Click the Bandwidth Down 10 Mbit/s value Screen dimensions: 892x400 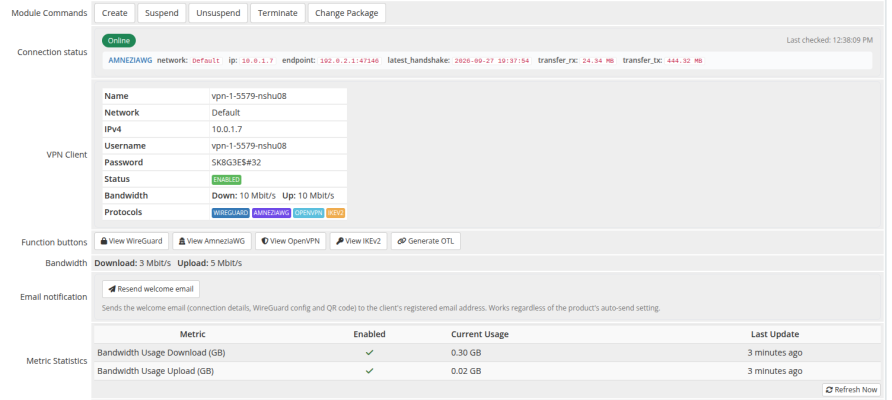(x=243, y=195)
